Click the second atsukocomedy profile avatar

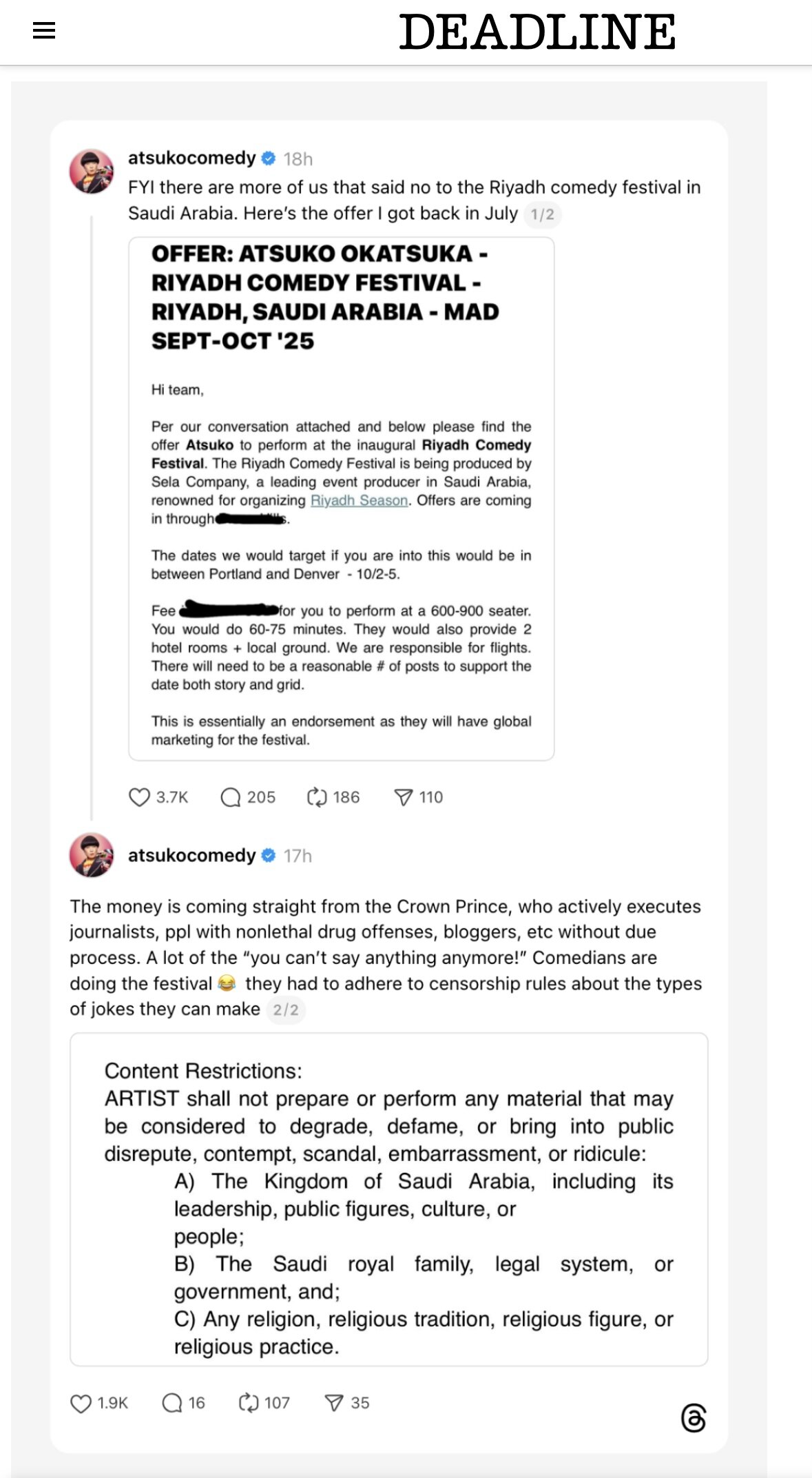[x=92, y=854]
